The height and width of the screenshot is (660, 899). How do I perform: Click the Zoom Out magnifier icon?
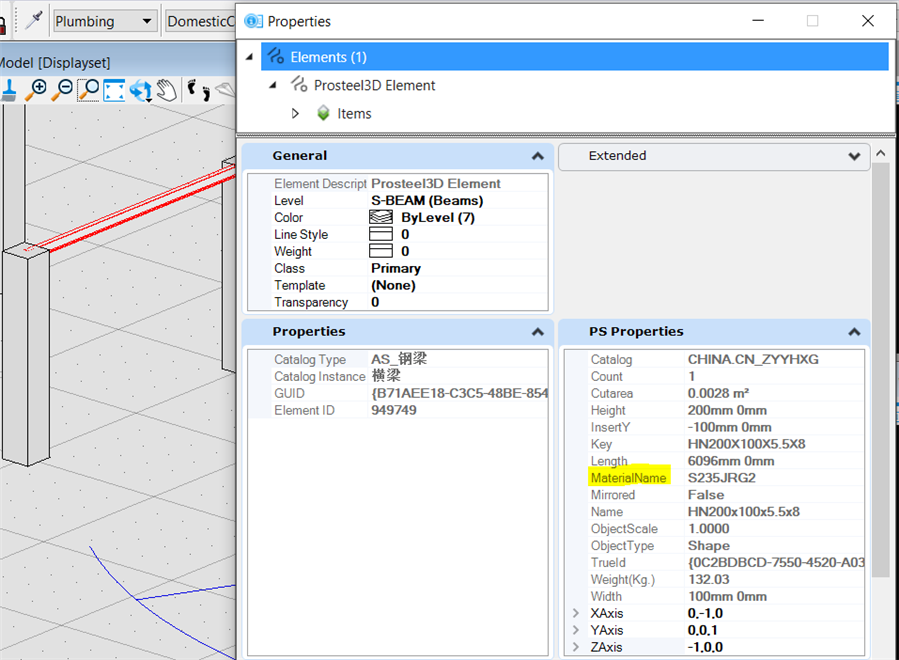pyautogui.click(x=62, y=90)
